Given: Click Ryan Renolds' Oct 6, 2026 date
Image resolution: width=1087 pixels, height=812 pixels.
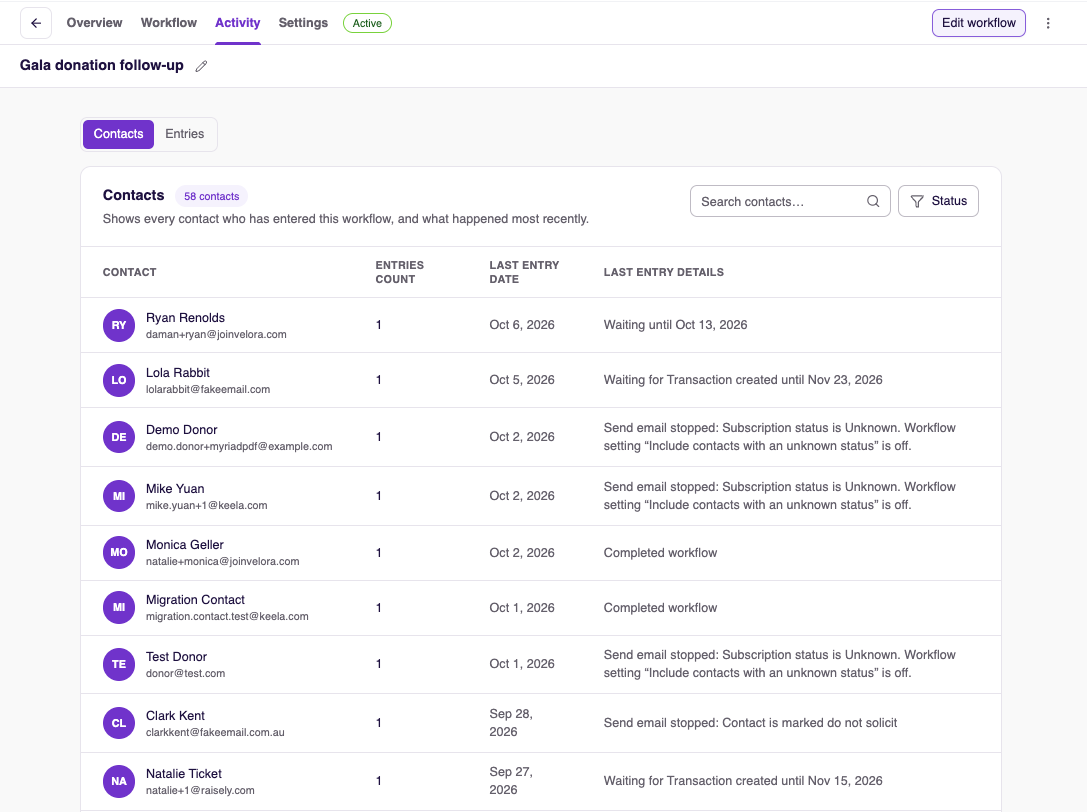Looking at the screenshot, I should [522, 325].
